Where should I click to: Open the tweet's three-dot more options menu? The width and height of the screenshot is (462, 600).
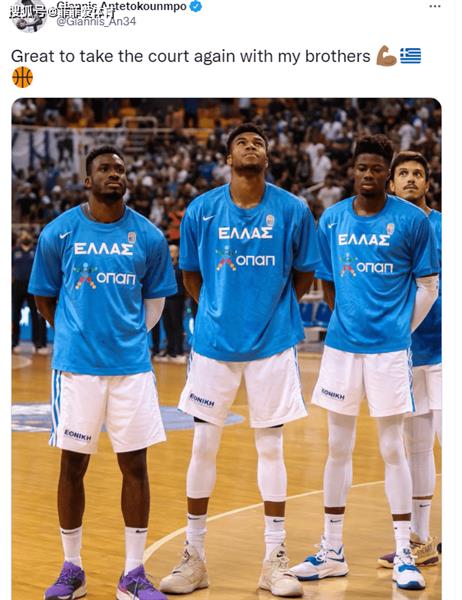point(435,6)
